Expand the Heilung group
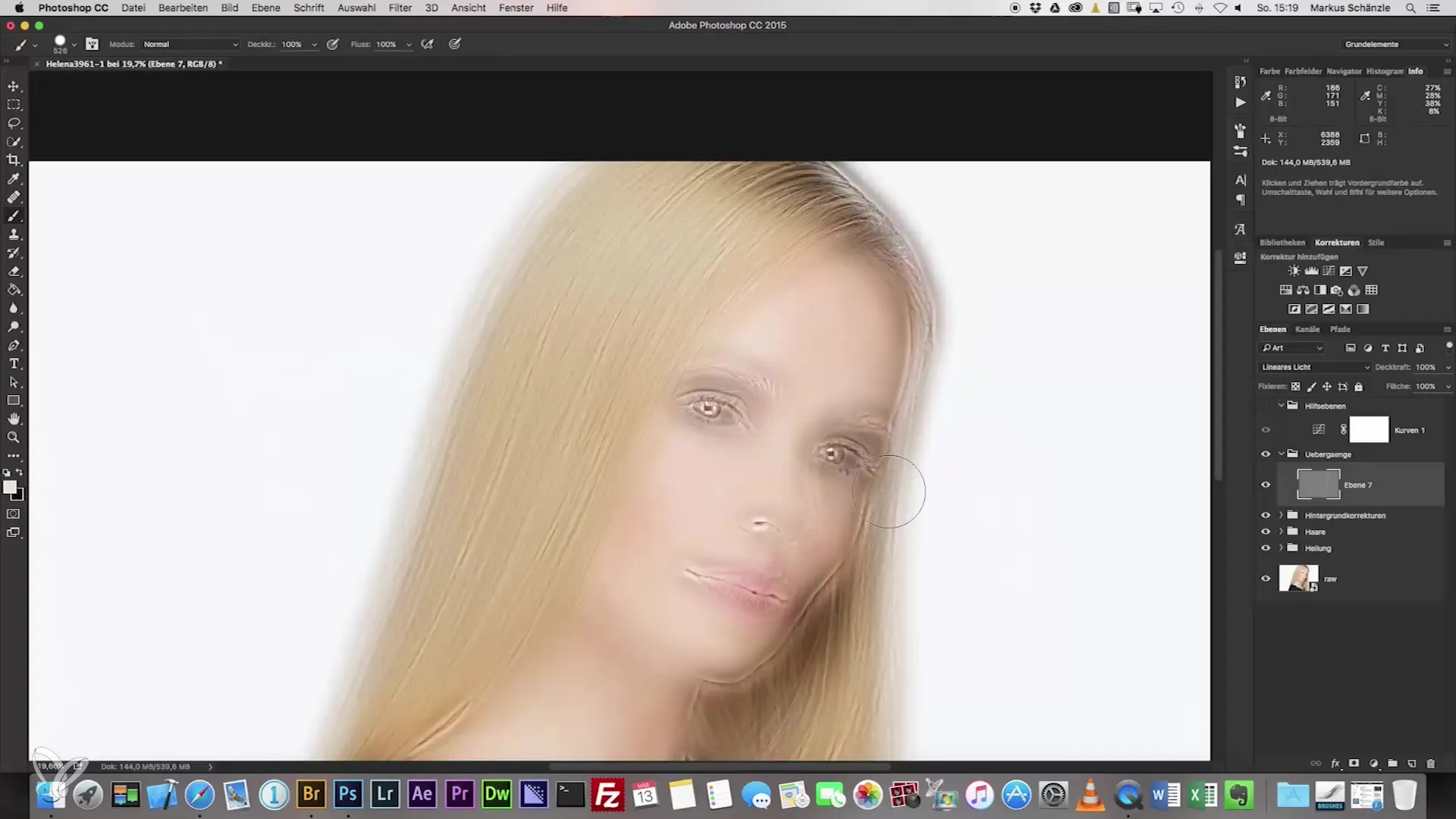Viewport: 1456px width, 819px height. pyautogui.click(x=1282, y=548)
